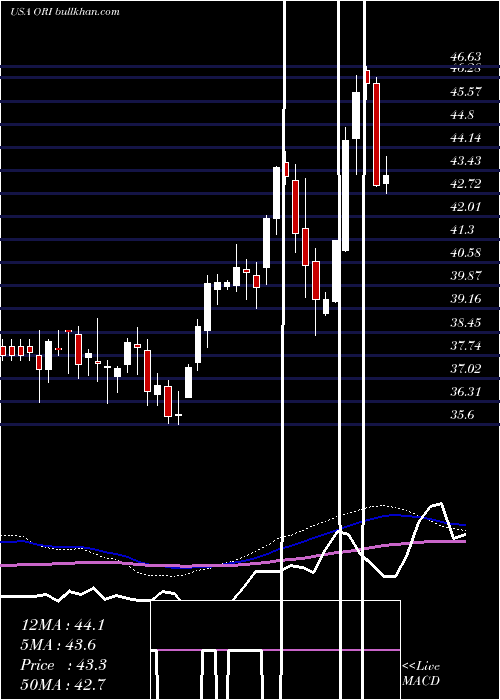Image resolution: width=500 pixels, height=700 pixels.
Task: Select the 44.8 price axis label
Action: click(x=462, y=115)
